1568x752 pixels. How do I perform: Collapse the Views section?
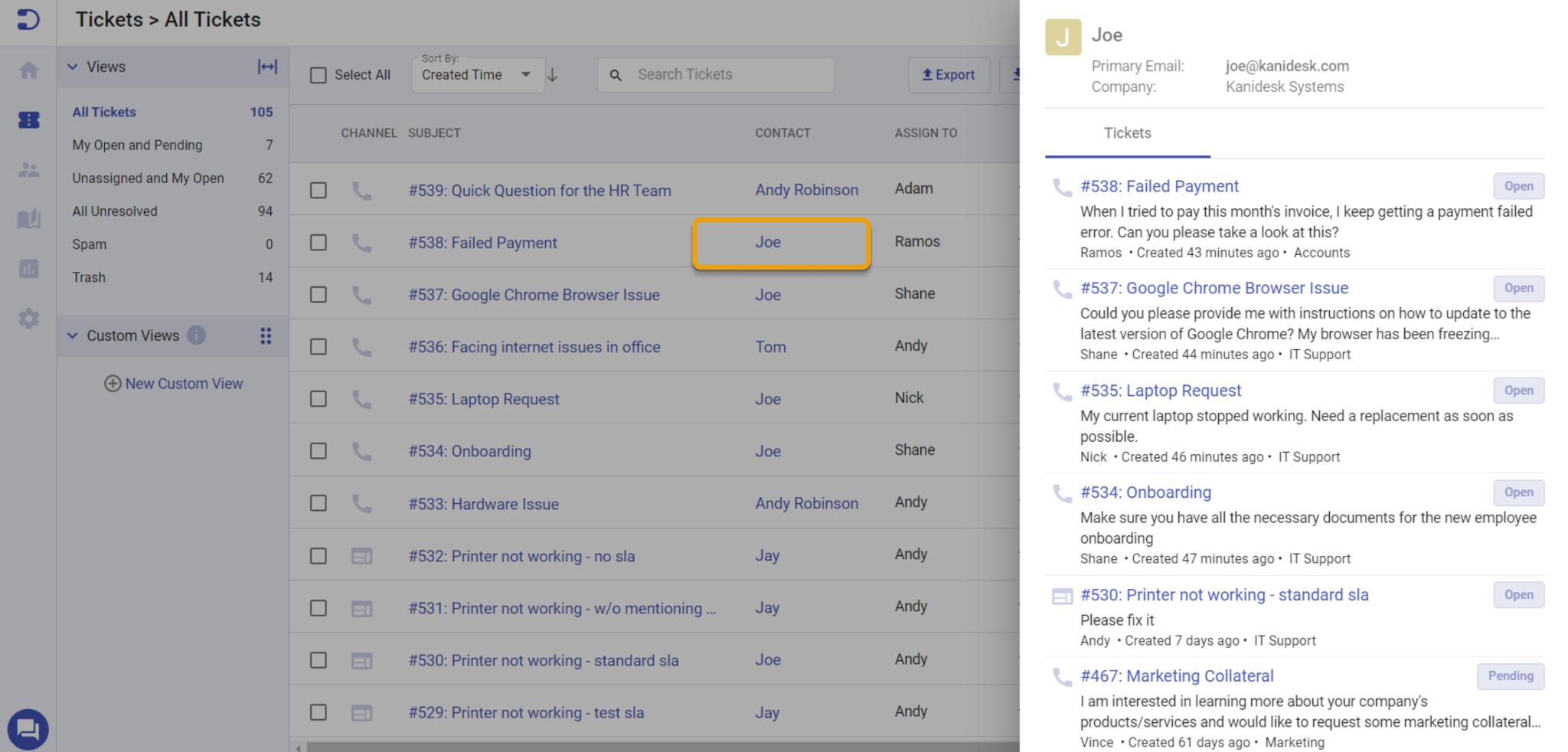(73, 67)
